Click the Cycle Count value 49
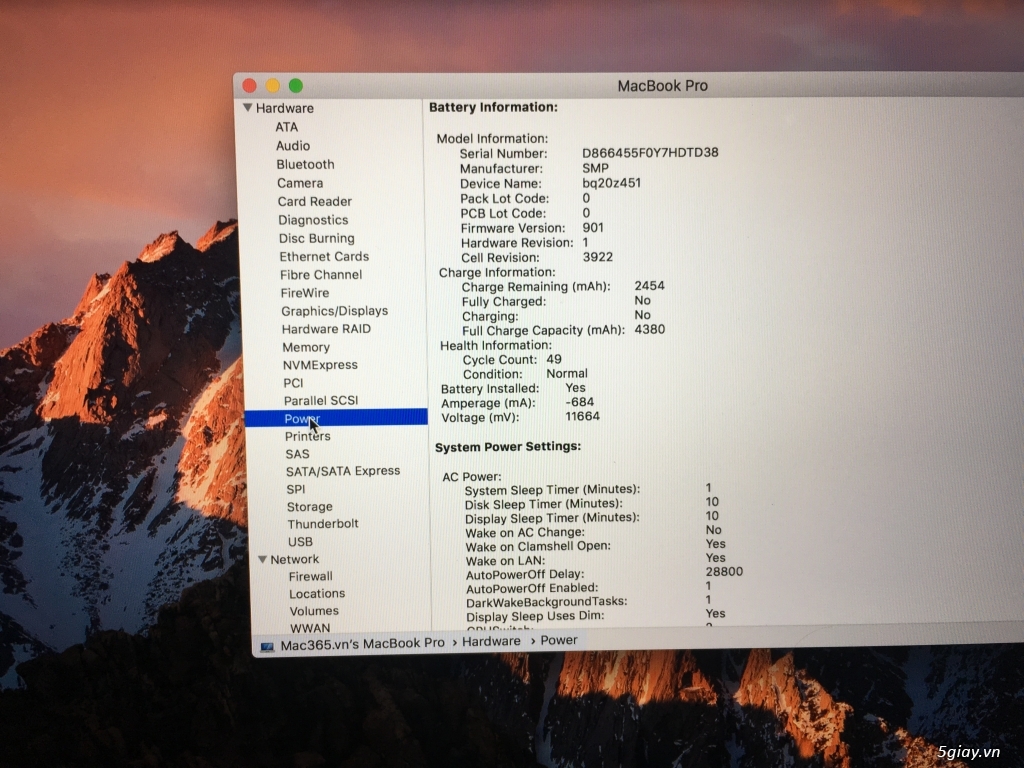 coord(554,360)
